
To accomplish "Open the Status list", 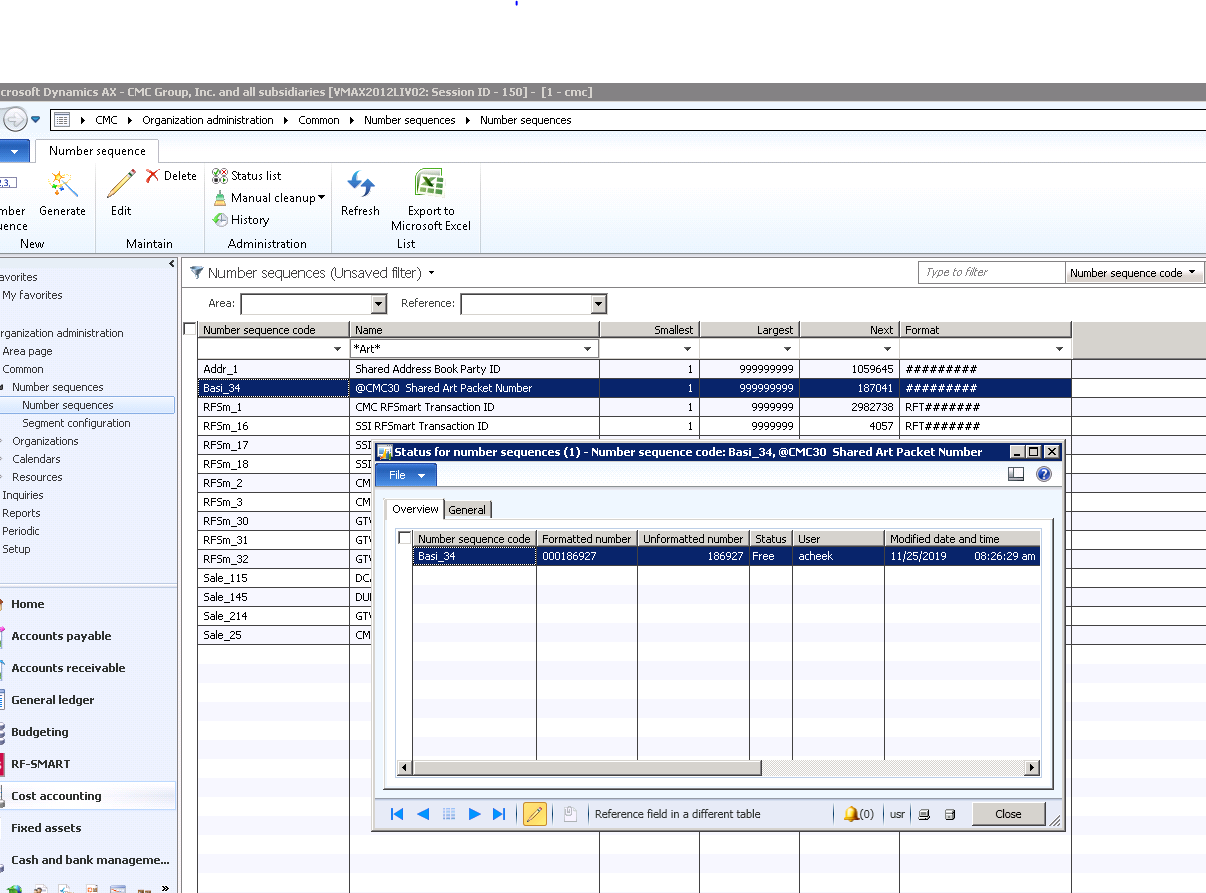I will pyautogui.click(x=246, y=176).
